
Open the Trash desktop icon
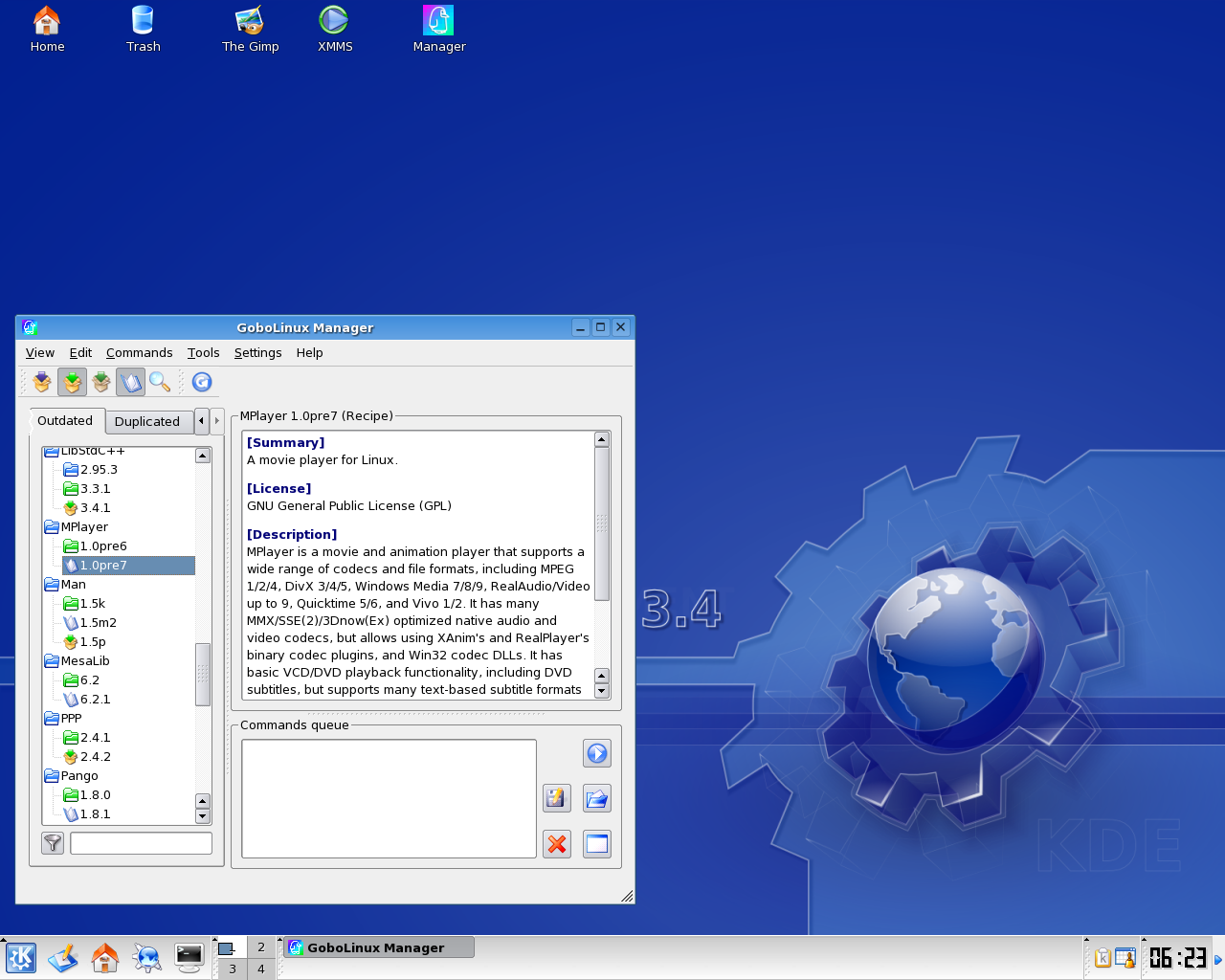click(x=143, y=29)
